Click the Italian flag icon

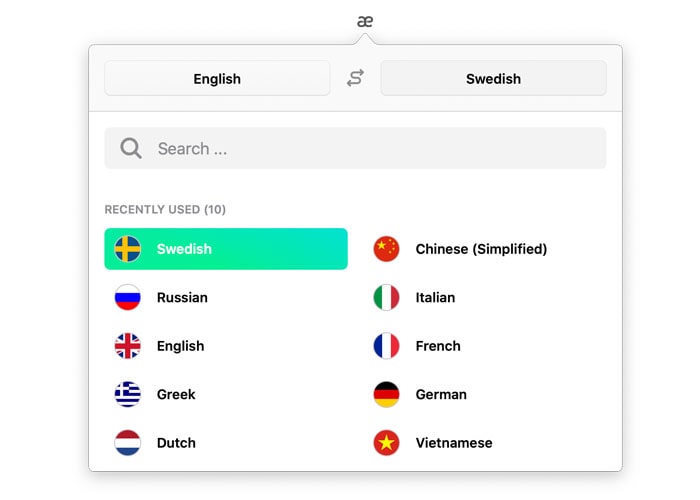[x=386, y=297]
